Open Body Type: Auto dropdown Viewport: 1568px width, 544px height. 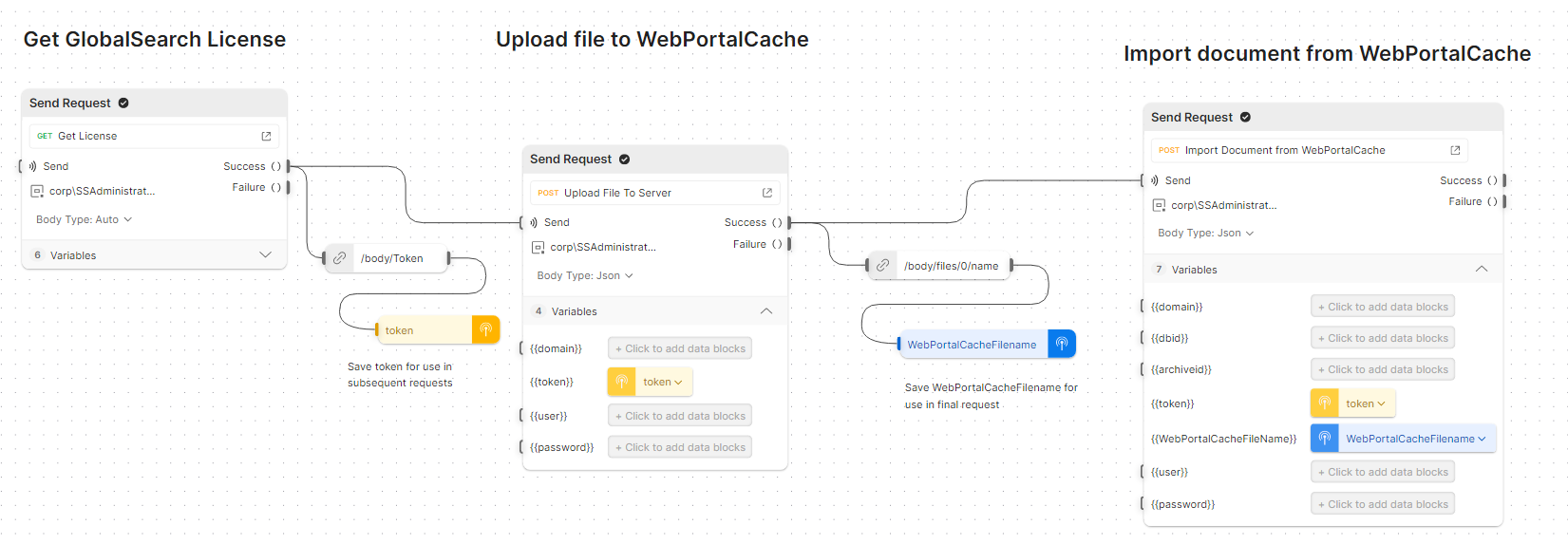click(x=84, y=219)
